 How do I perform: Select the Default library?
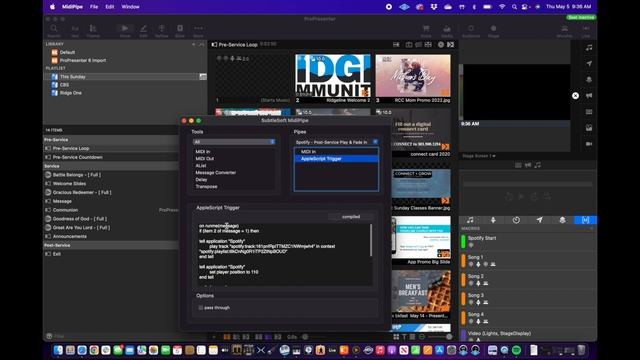[67, 52]
